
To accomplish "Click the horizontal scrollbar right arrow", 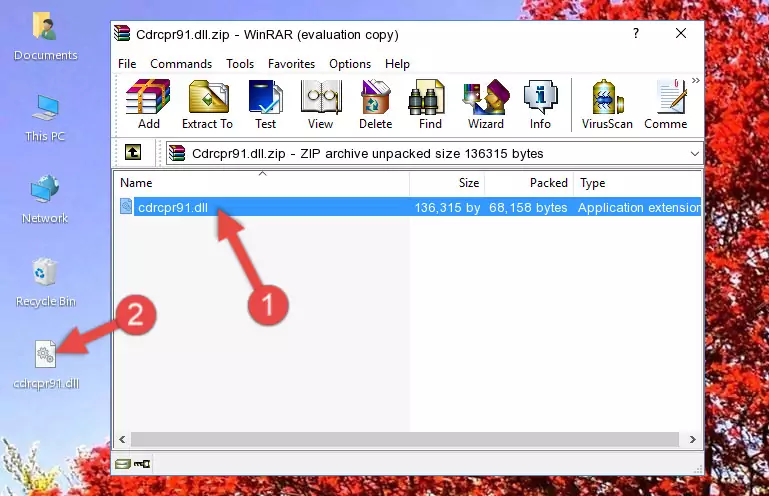I will [x=692, y=439].
